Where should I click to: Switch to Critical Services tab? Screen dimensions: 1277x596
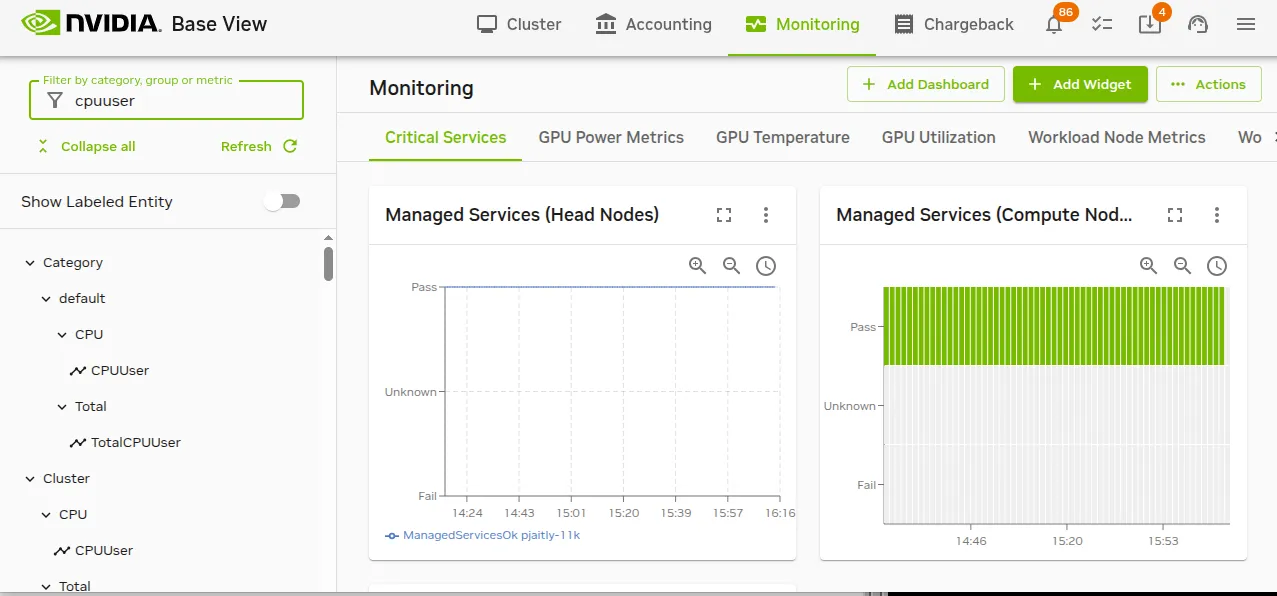tap(446, 137)
